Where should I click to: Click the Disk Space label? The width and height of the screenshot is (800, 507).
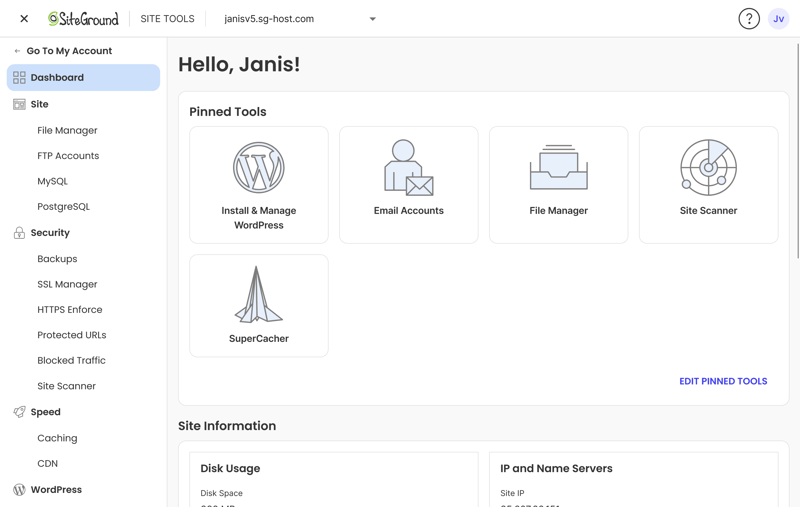pyautogui.click(x=221, y=493)
